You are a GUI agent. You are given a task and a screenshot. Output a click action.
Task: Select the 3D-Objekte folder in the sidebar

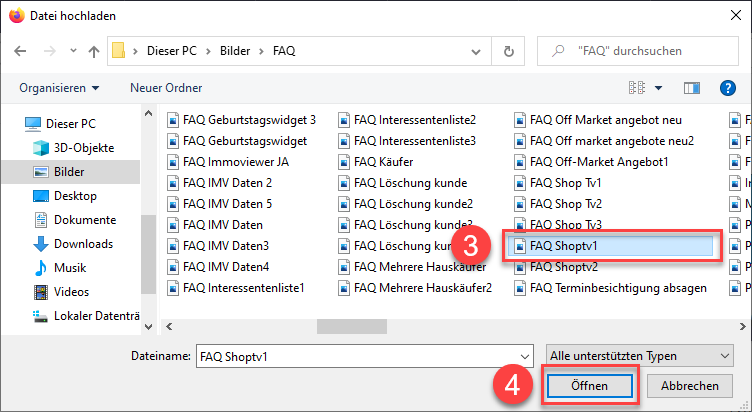click(84, 148)
